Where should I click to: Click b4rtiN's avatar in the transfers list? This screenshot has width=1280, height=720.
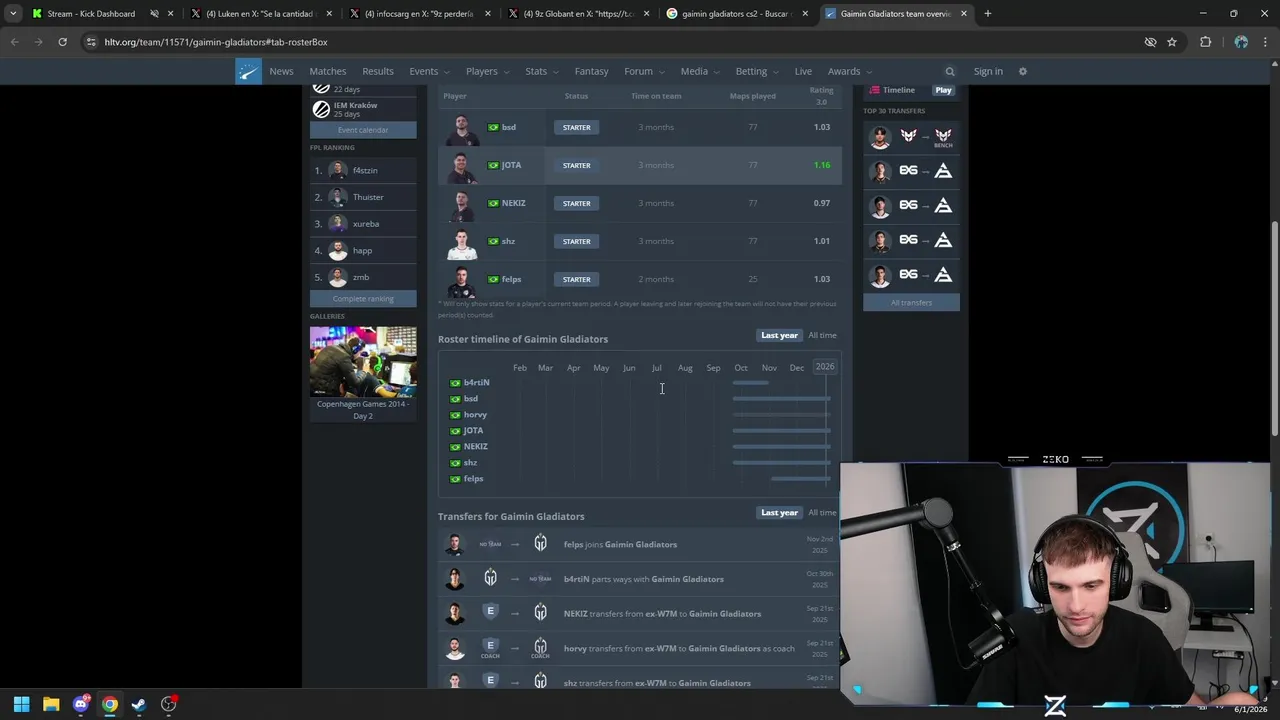tap(455, 579)
